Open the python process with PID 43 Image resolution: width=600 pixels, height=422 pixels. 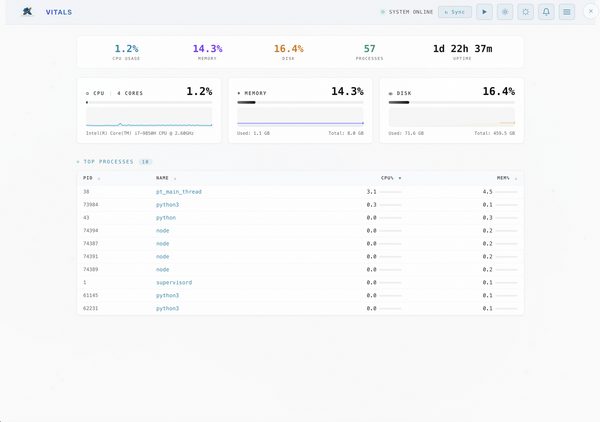pyautogui.click(x=166, y=218)
